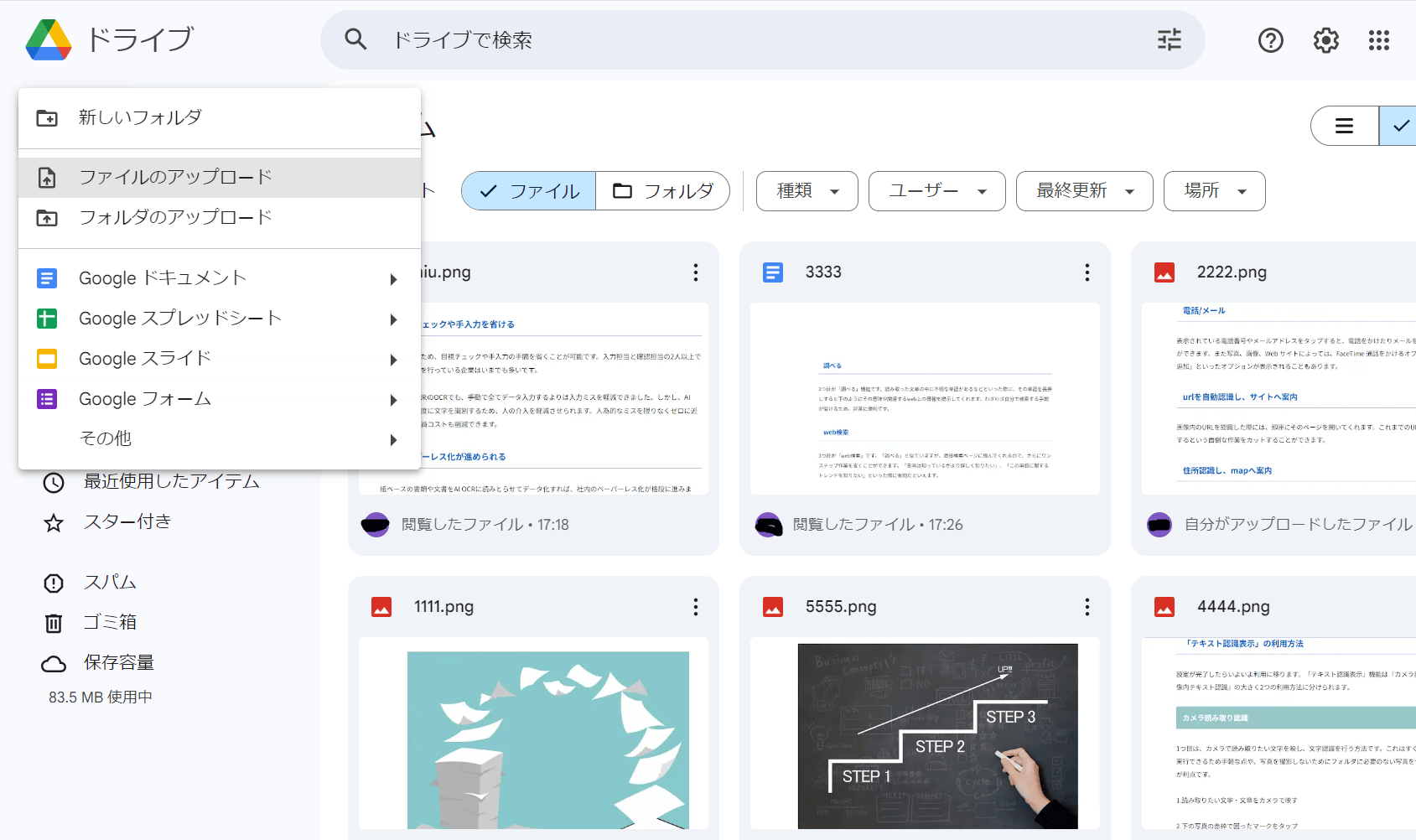
Task: Click the 83.5 MB 使用中 storage text
Action: (x=101, y=697)
